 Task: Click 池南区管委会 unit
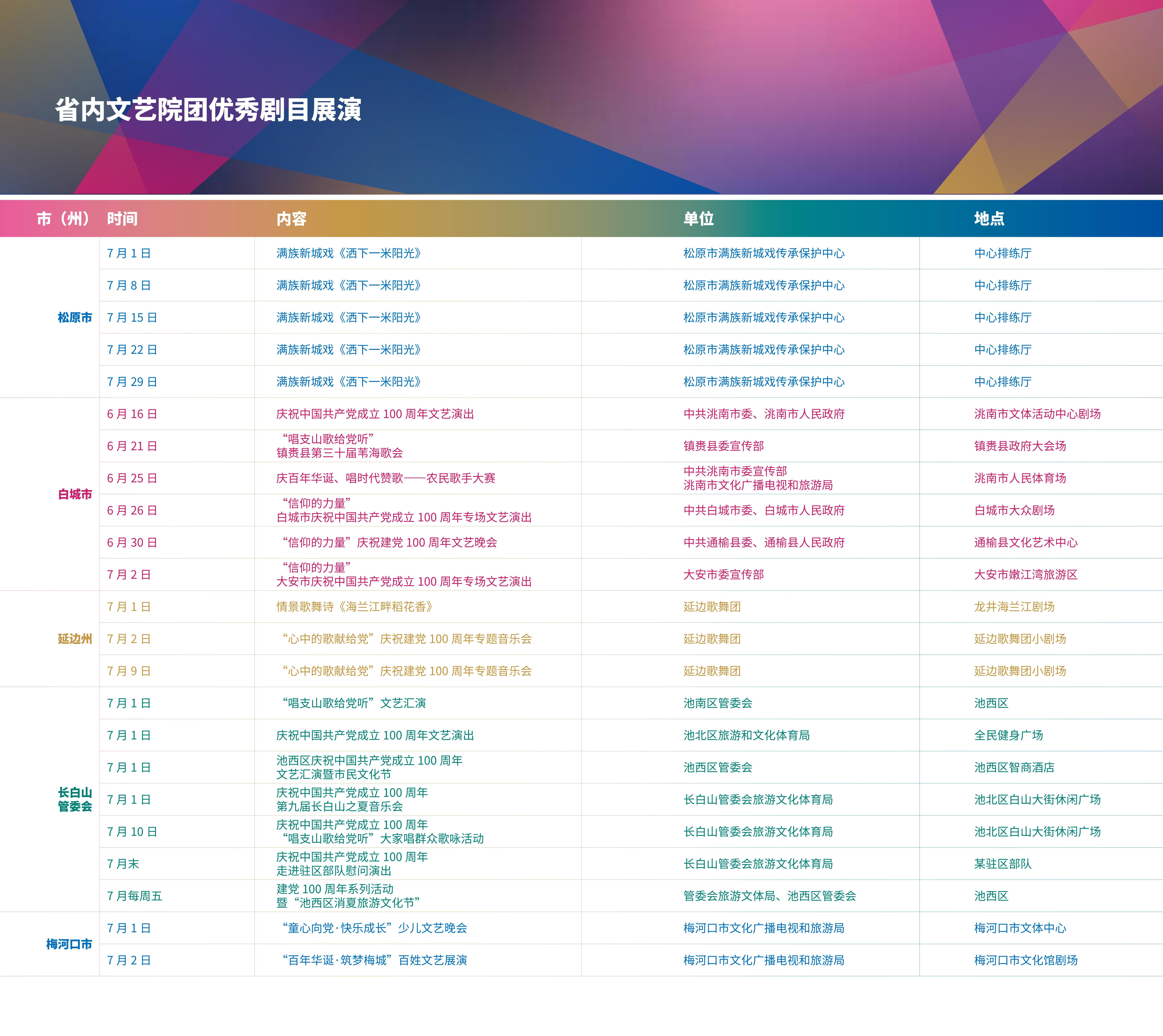718,703
